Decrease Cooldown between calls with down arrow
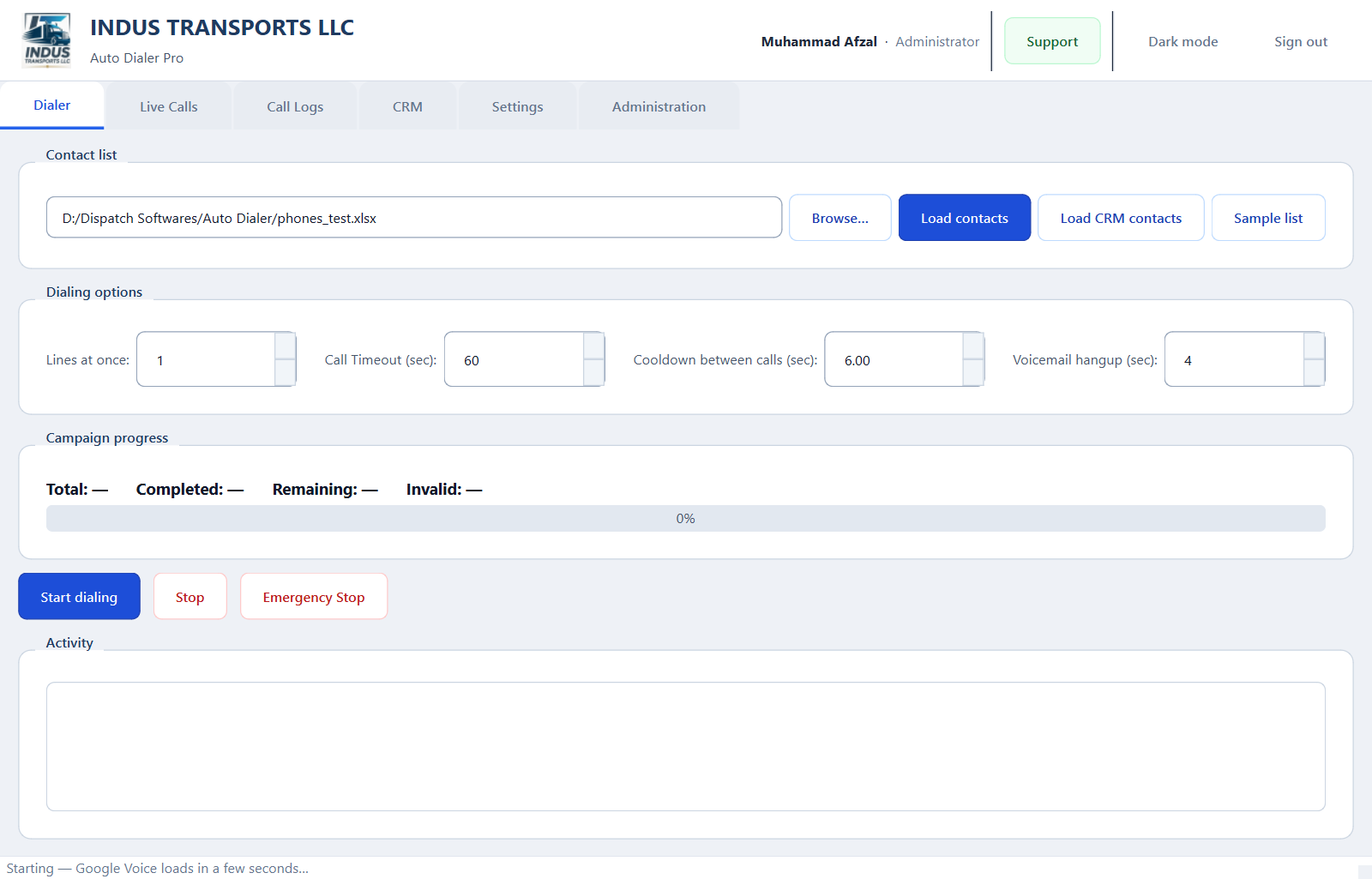Image resolution: width=1372 pixels, height=879 pixels. (x=973, y=372)
